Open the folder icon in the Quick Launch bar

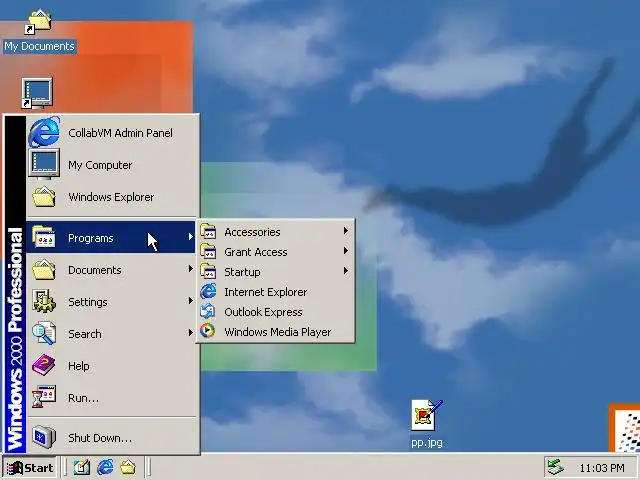pyautogui.click(x=128, y=467)
